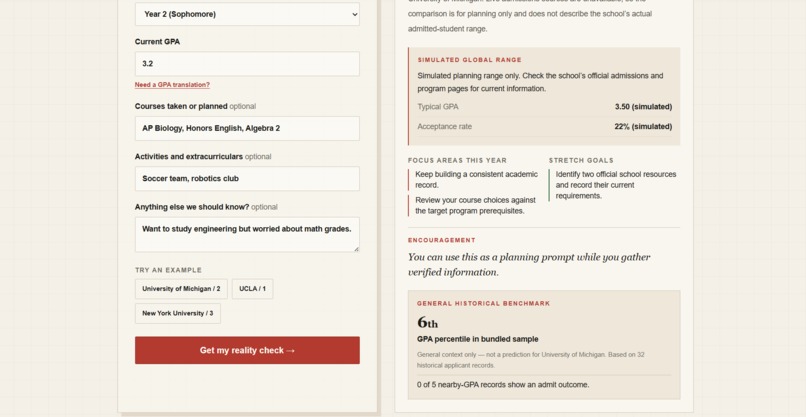The height and width of the screenshot is (417, 806).
Task: Click 'GPA percentile in bundled sample' text
Action: tap(478, 339)
